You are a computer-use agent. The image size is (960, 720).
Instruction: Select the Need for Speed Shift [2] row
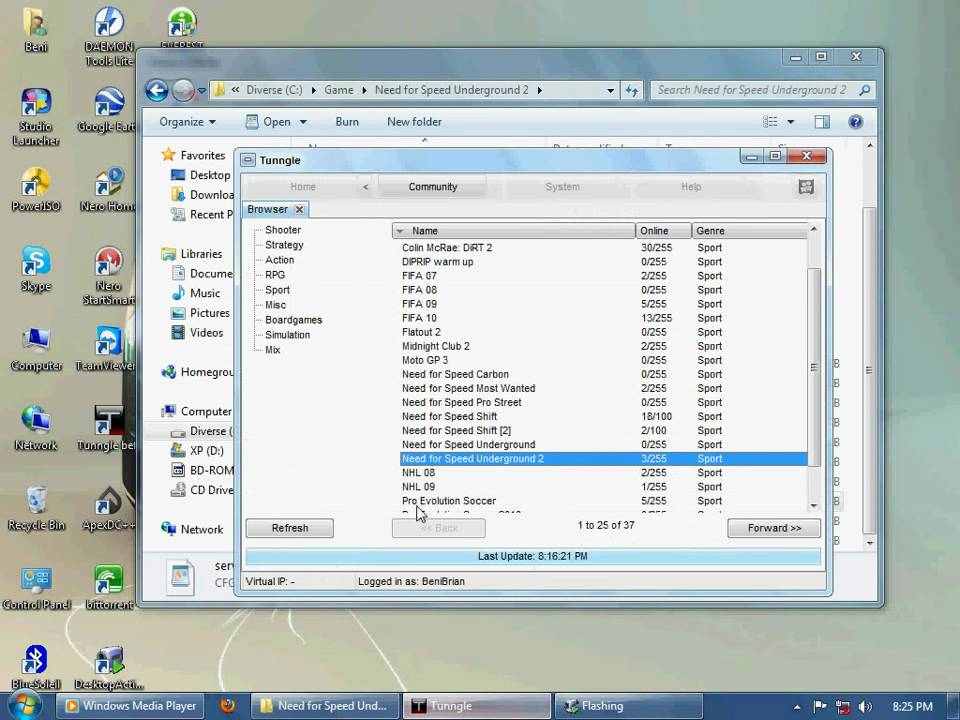click(603, 431)
